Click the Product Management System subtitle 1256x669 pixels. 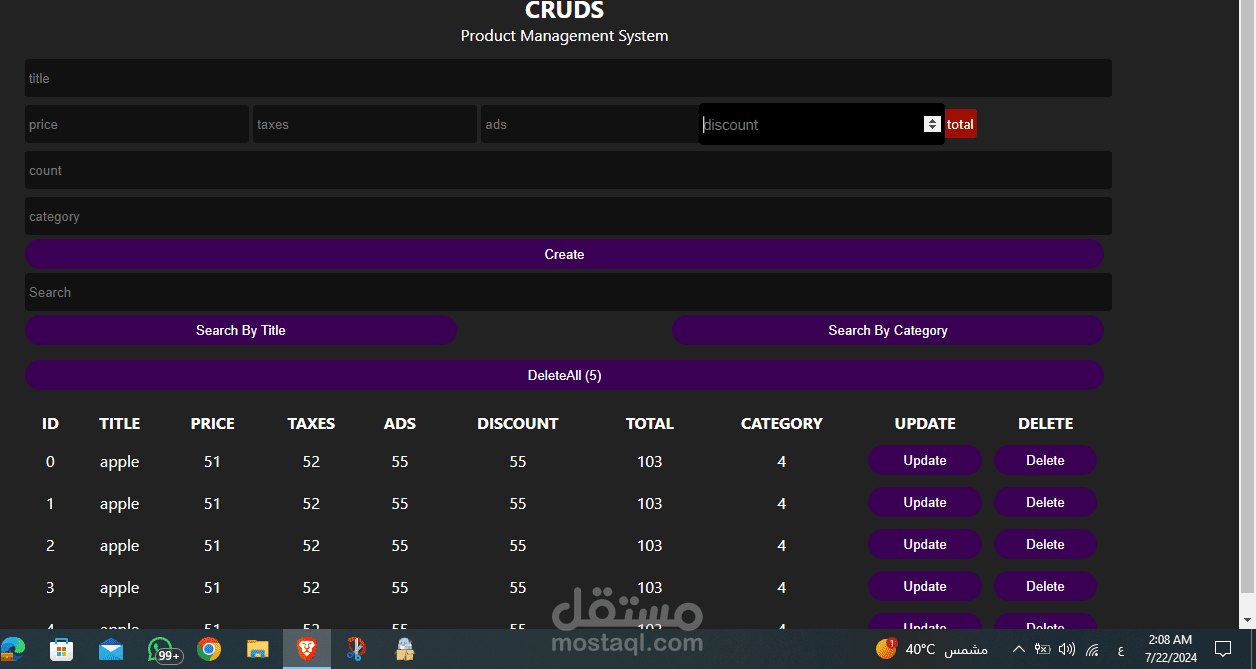(x=564, y=36)
